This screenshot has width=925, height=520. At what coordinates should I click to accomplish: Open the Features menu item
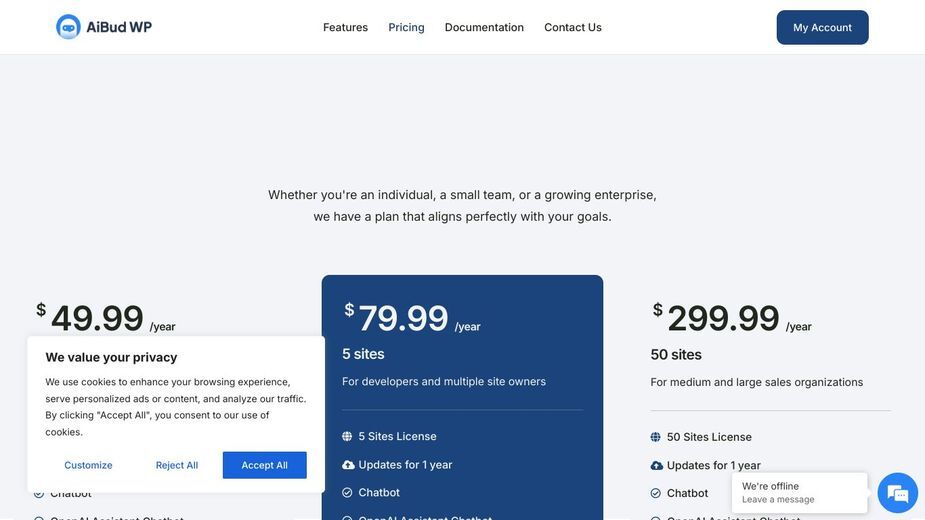345,27
